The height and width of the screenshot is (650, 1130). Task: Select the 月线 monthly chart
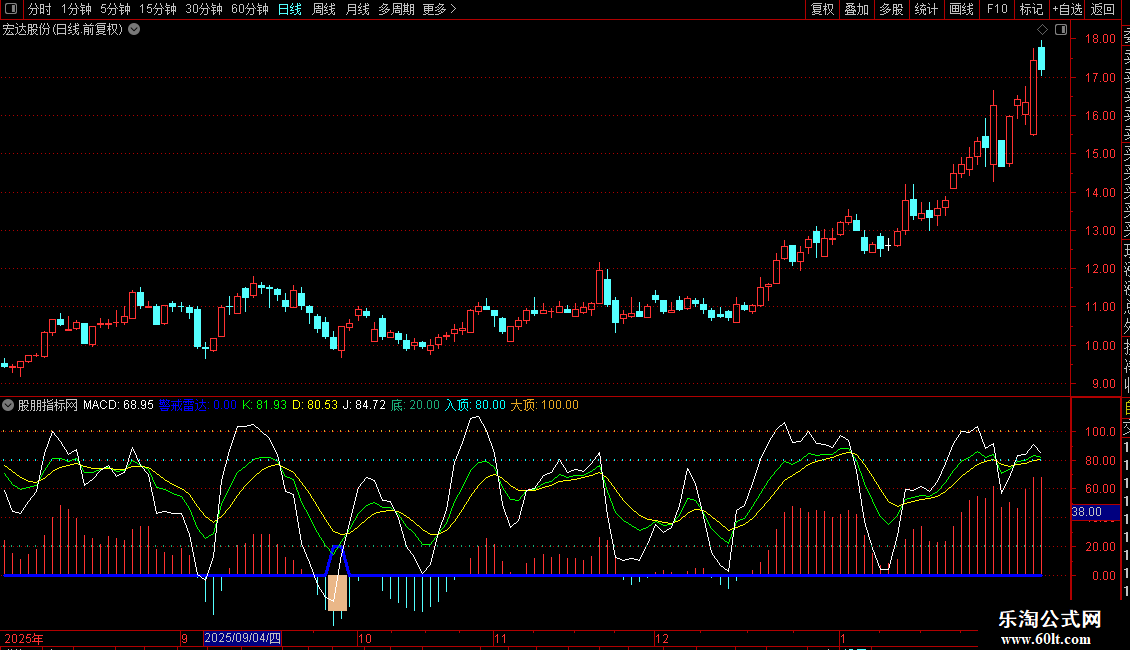(x=357, y=10)
